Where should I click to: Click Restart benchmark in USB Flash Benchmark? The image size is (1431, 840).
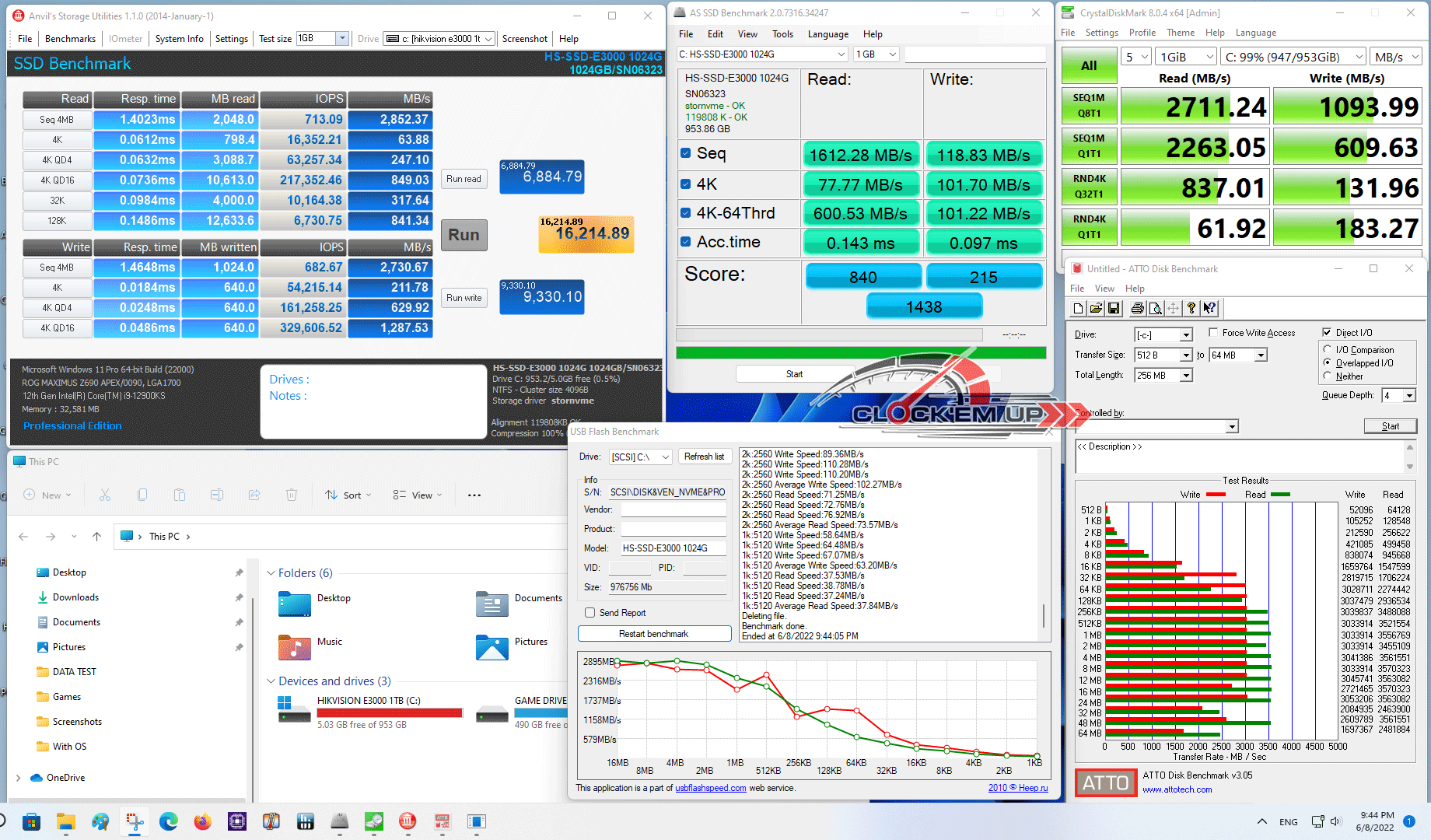[x=654, y=634]
